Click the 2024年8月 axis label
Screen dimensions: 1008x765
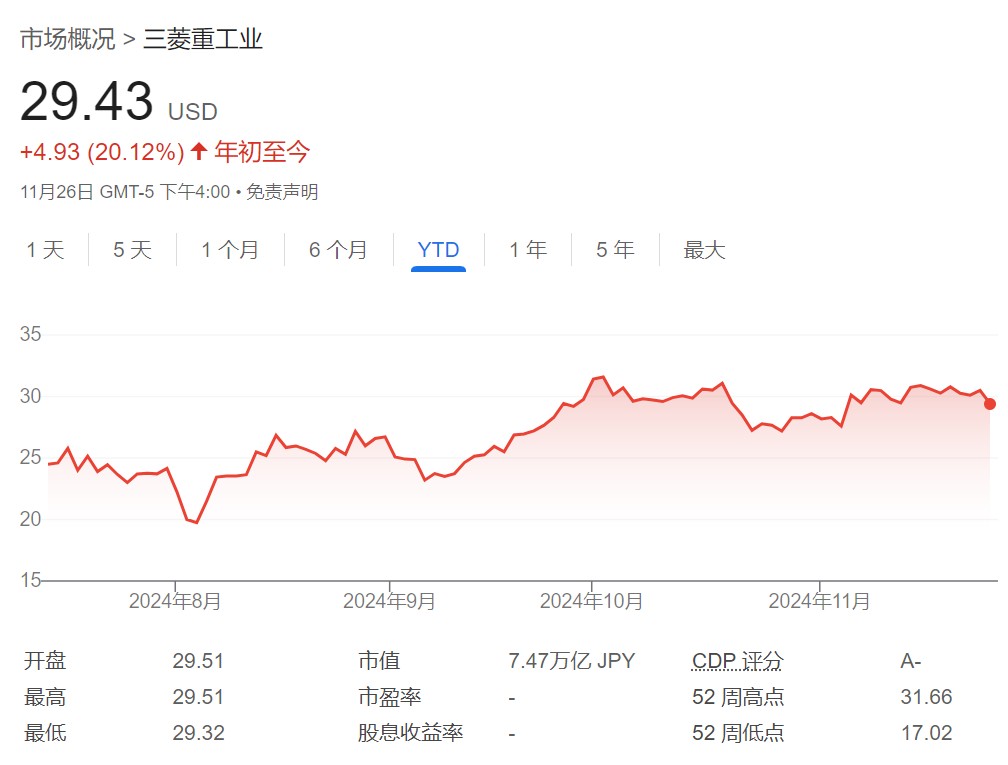(175, 601)
